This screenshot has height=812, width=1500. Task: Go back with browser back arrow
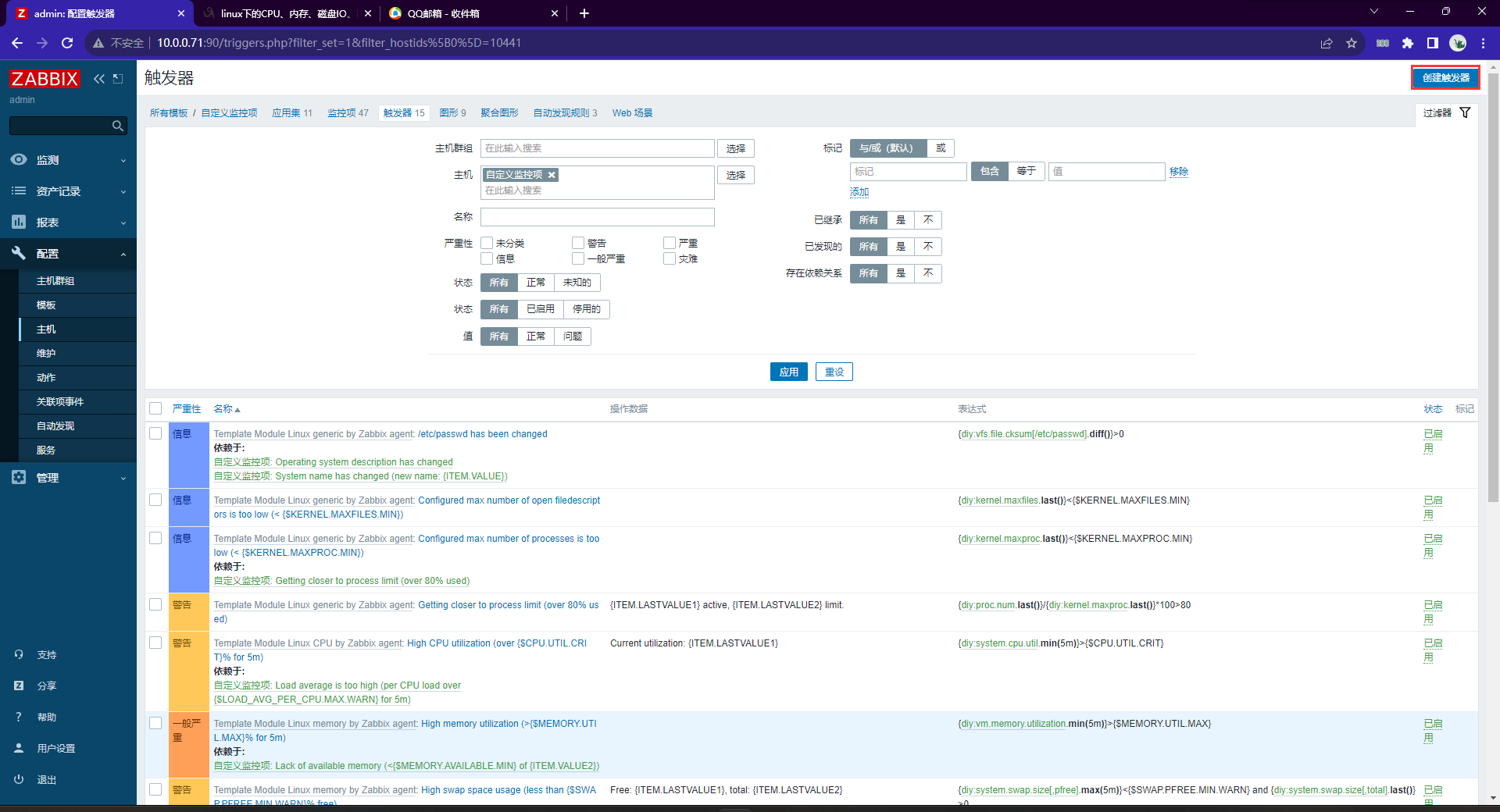coord(17,43)
